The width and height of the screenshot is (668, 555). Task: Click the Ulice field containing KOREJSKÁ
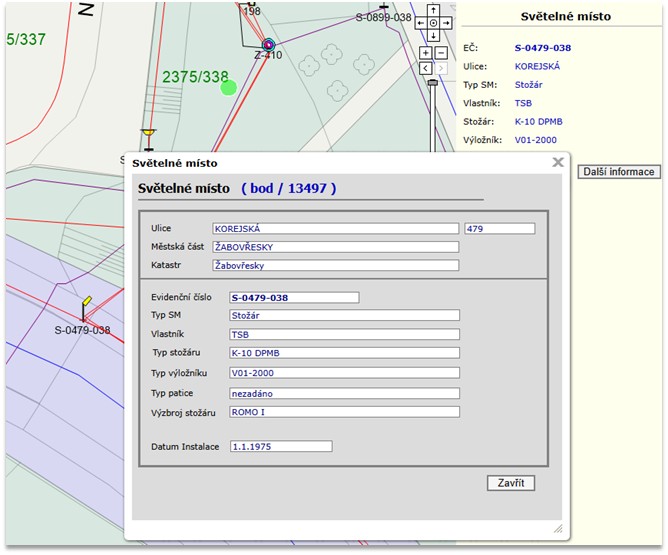[335, 228]
